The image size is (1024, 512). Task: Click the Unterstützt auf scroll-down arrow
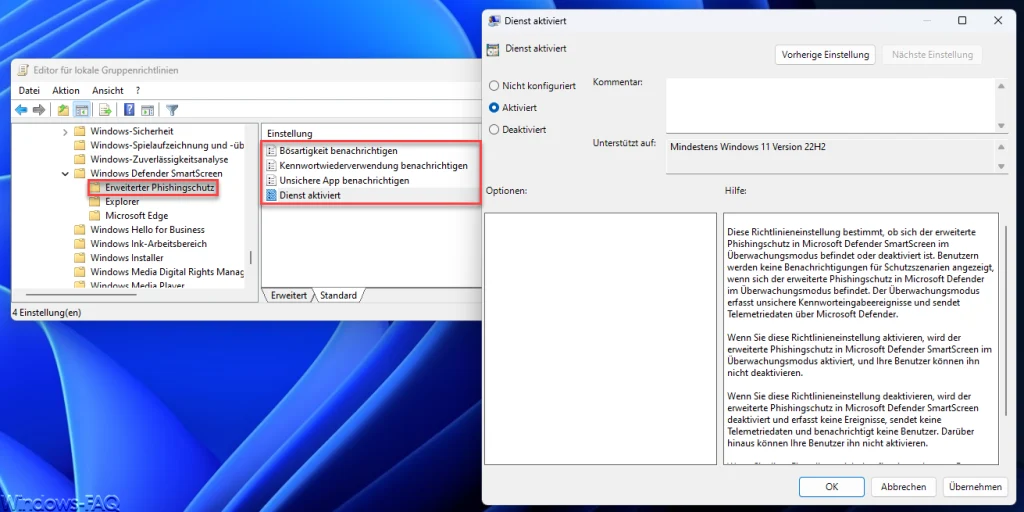(1001, 167)
